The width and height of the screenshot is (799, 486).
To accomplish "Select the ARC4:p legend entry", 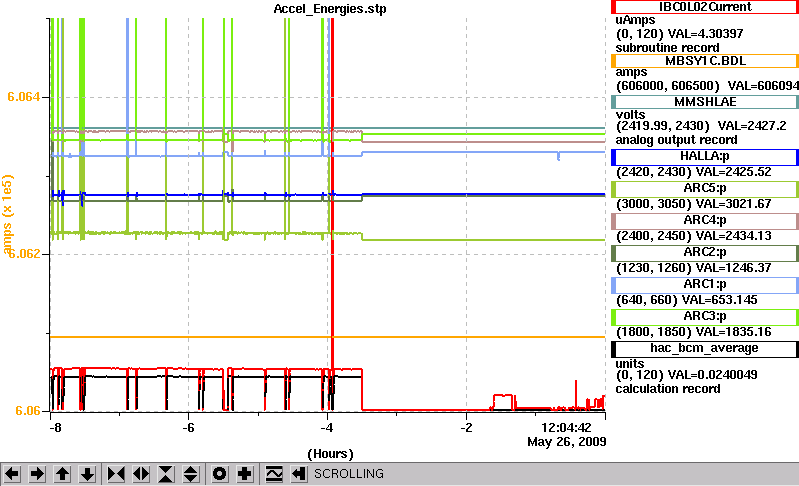I will pyautogui.click(x=705, y=221).
